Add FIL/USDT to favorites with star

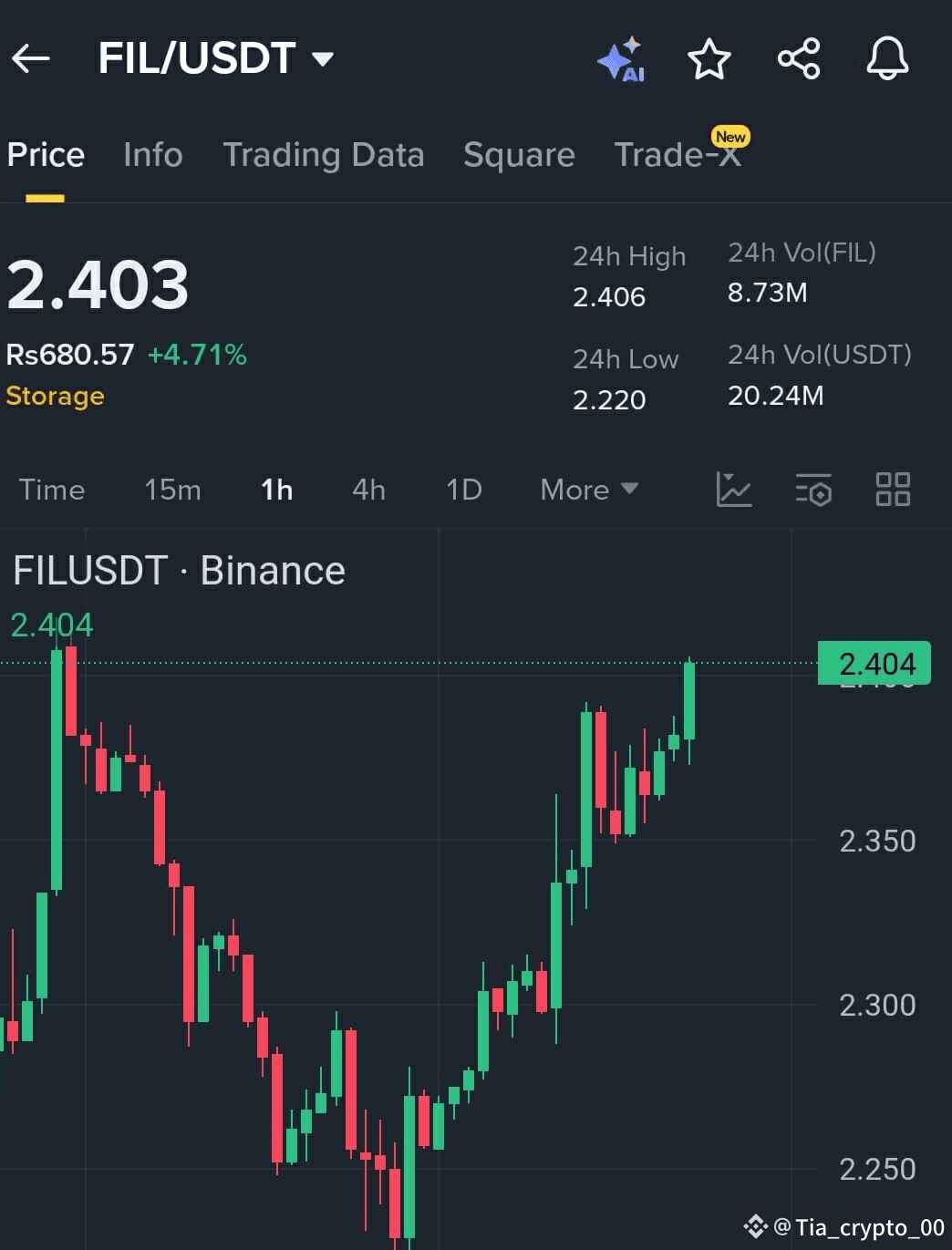709,59
